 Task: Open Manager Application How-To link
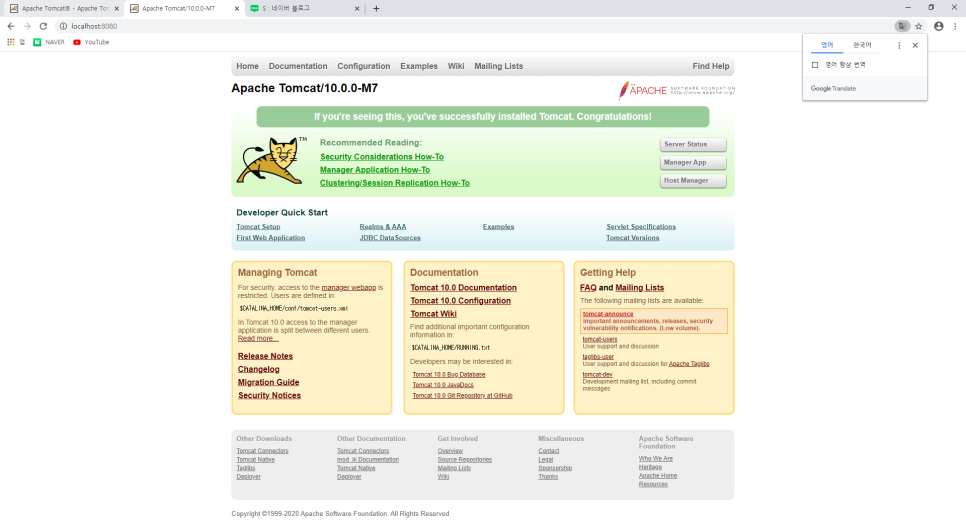point(375,170)
